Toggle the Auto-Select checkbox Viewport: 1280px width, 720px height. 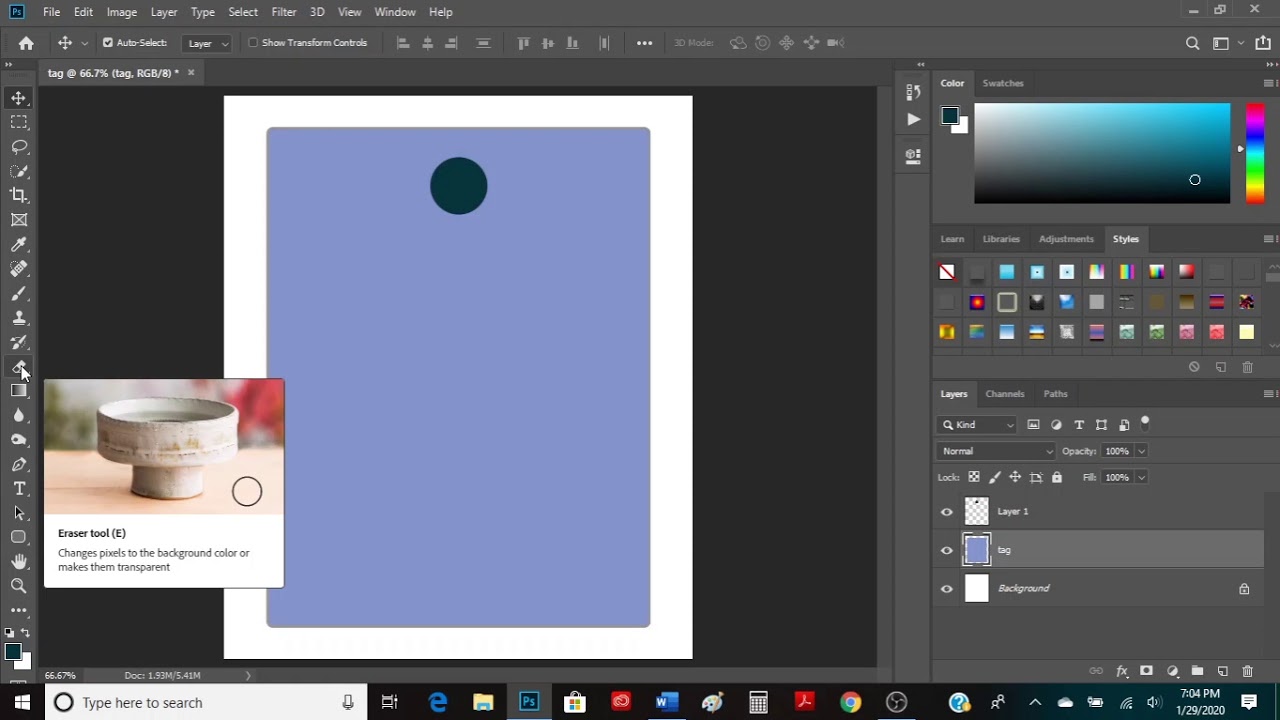coord(108,43)
